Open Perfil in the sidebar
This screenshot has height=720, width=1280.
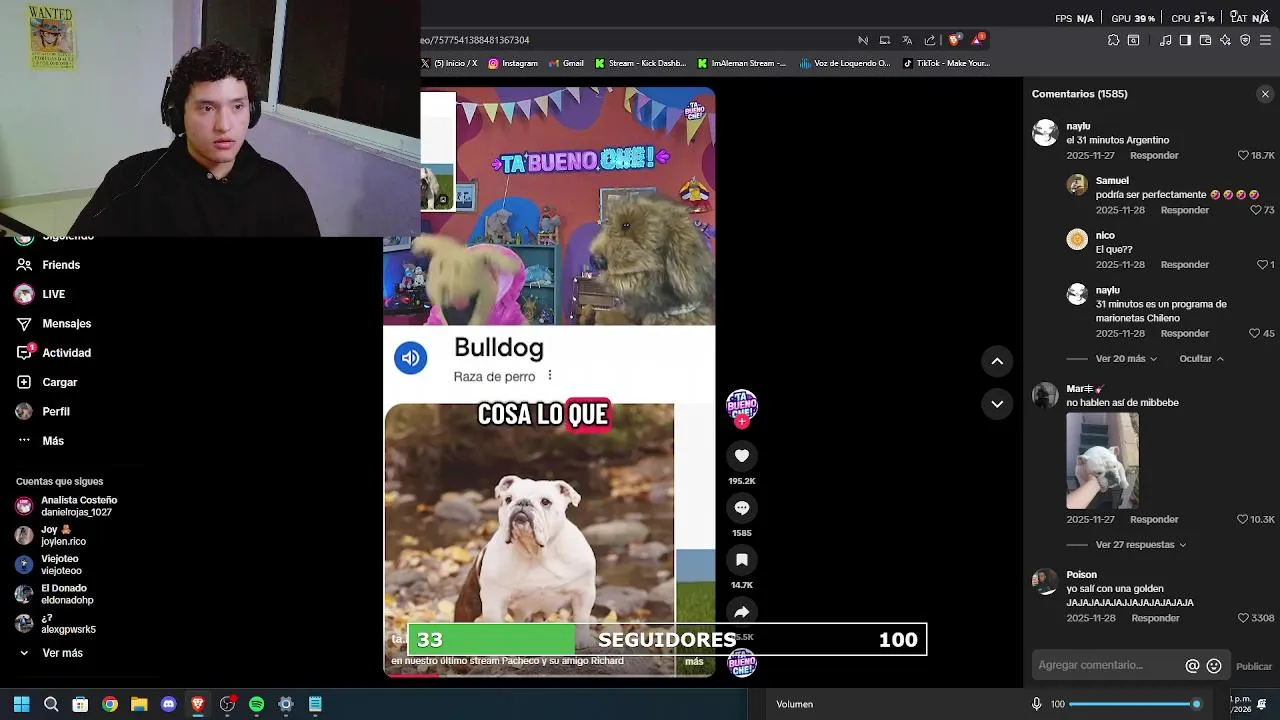[56, 411]
